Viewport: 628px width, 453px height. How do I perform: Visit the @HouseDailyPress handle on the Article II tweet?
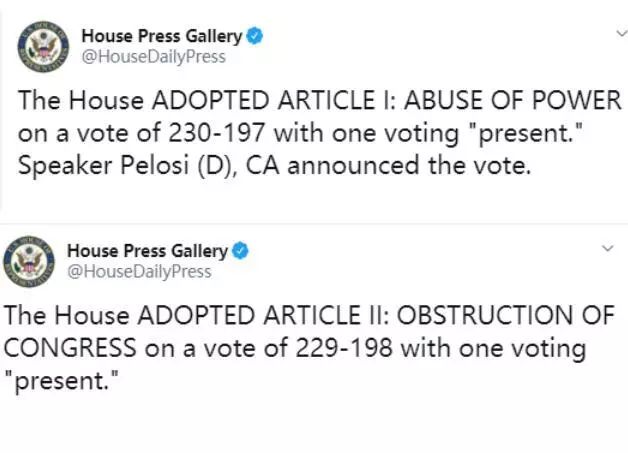(x=139, y=272)
